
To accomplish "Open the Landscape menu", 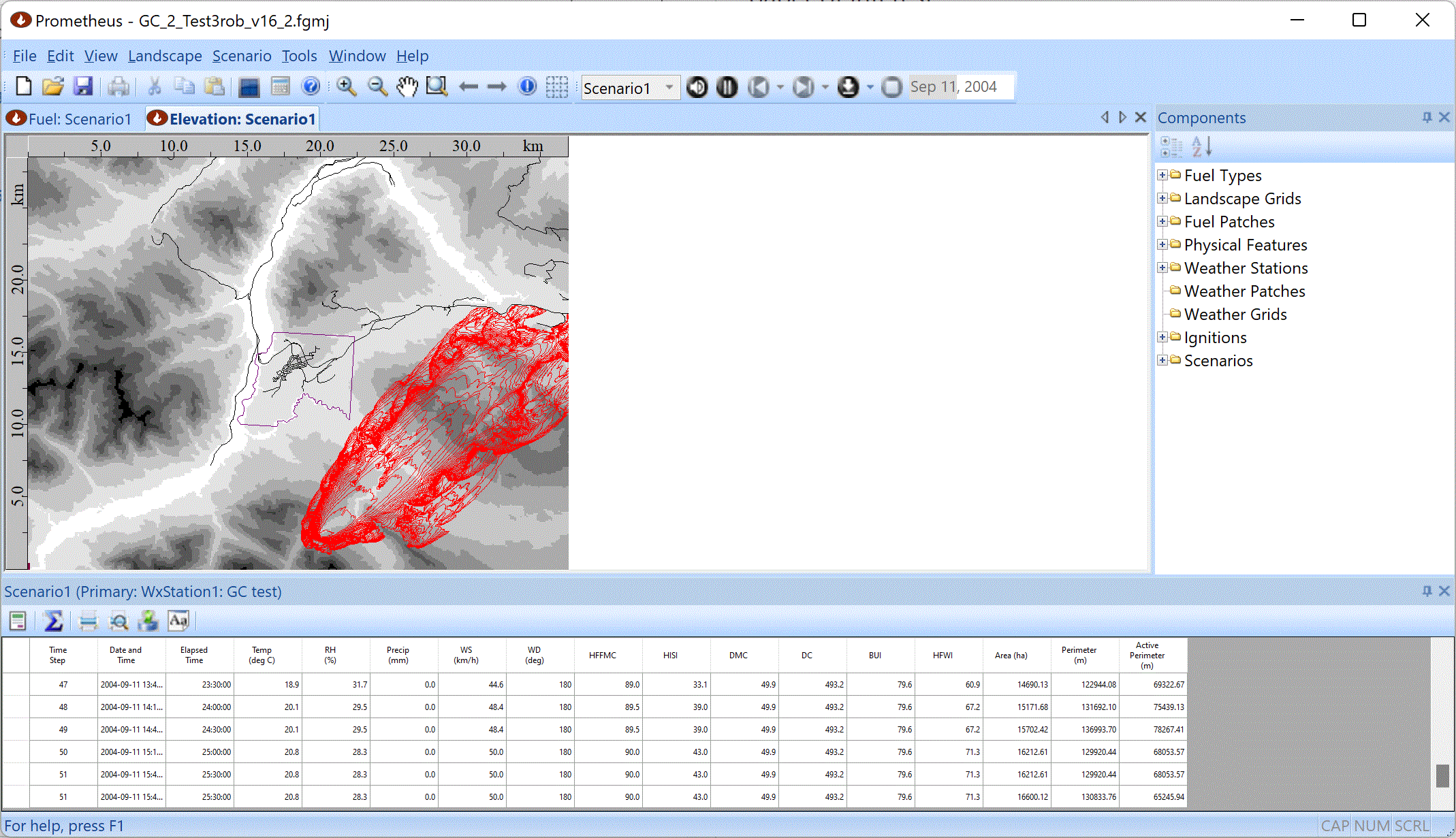I will click(165, 56).
